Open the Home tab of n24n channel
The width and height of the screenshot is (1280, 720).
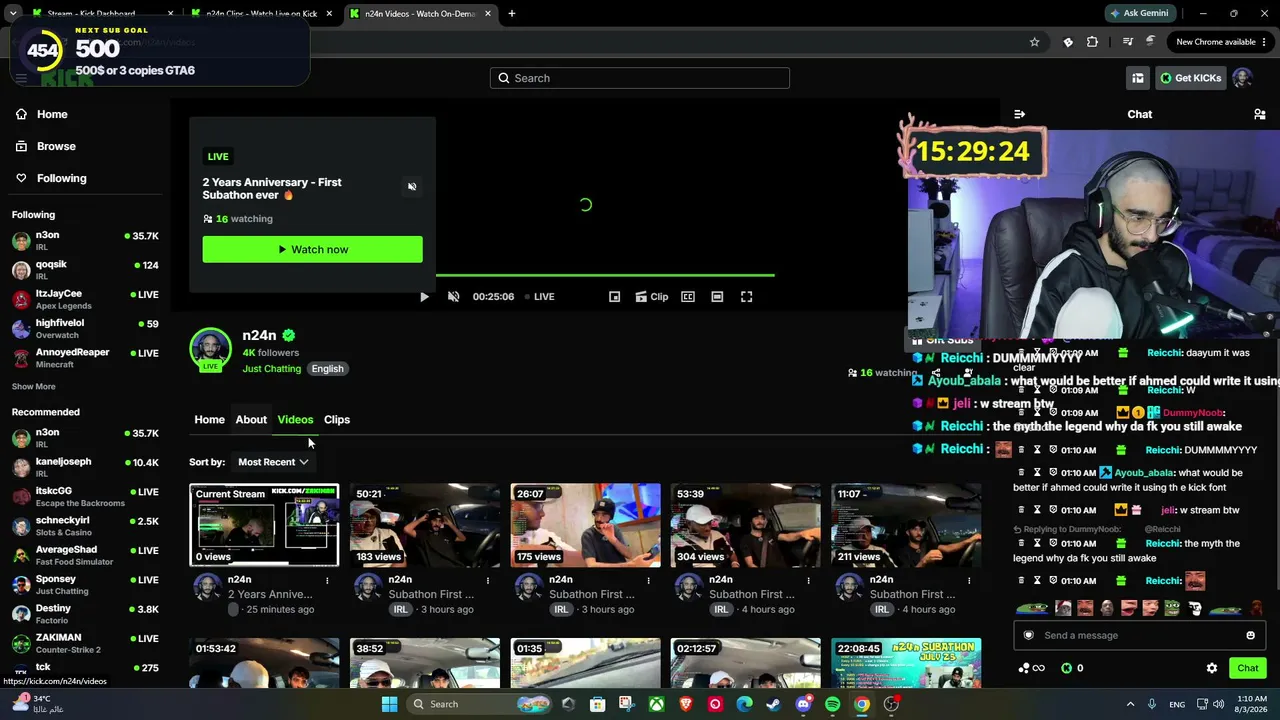coord(209,420)
